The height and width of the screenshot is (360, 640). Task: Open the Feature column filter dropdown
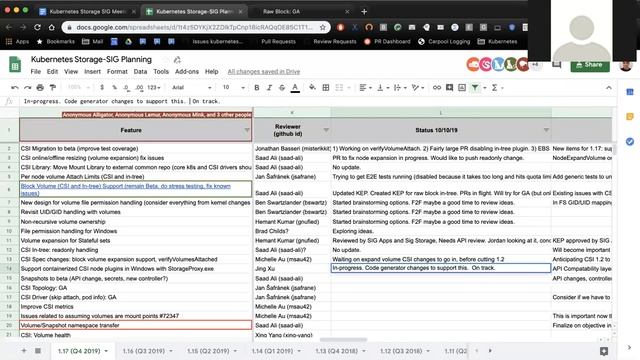247,130
